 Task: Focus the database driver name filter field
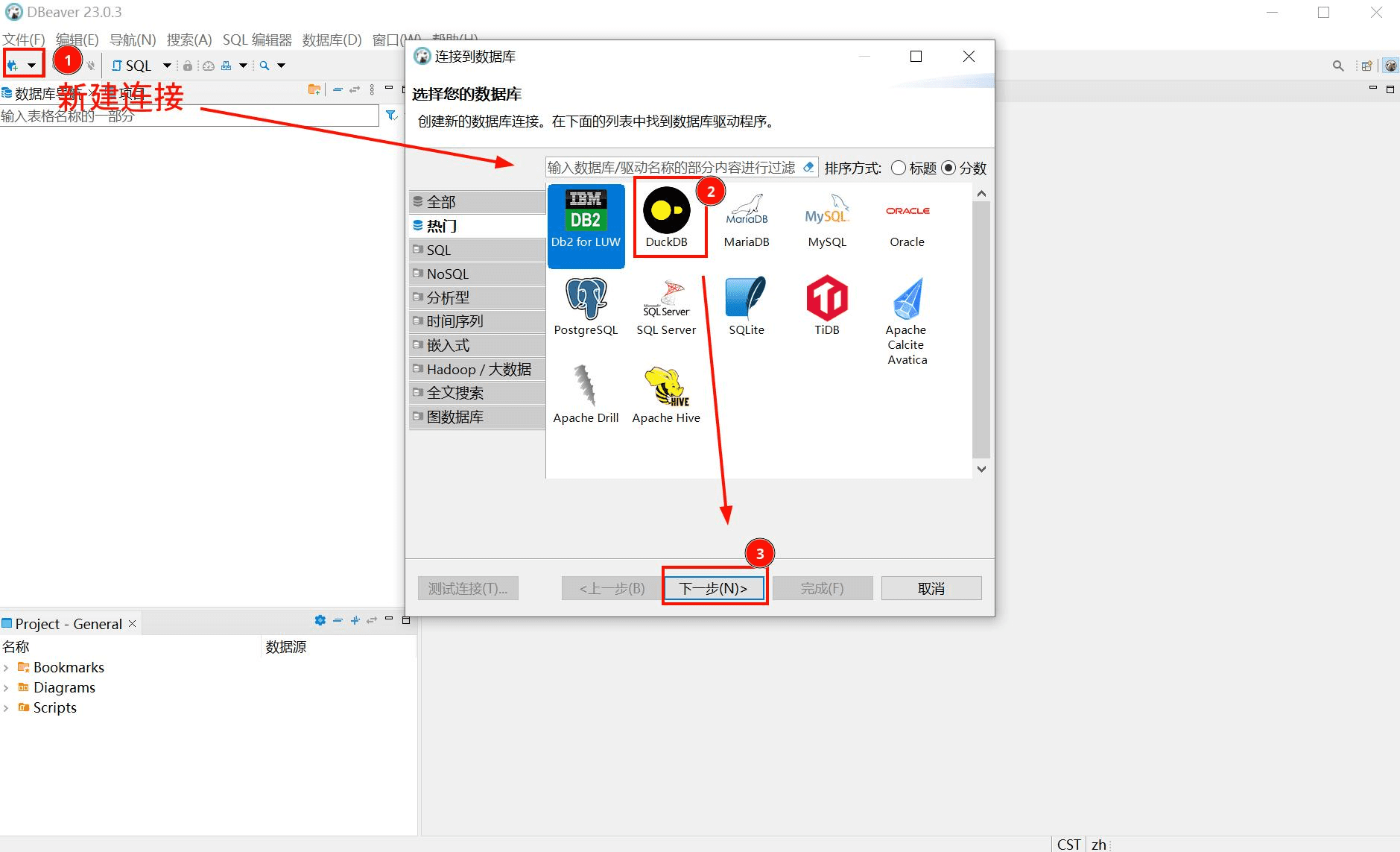click(673, 167)
